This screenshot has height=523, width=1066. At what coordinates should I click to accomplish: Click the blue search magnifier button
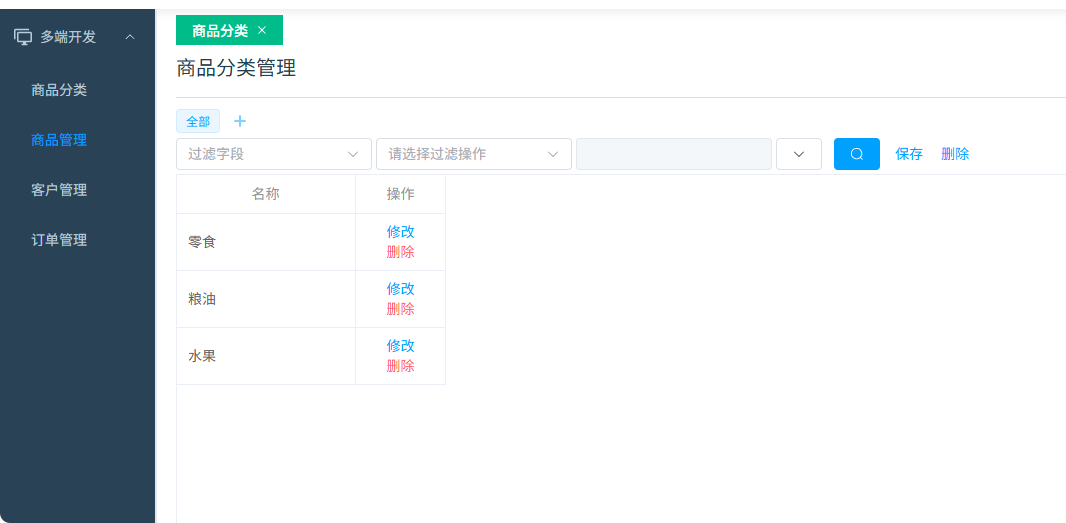(x=856, y=154)
